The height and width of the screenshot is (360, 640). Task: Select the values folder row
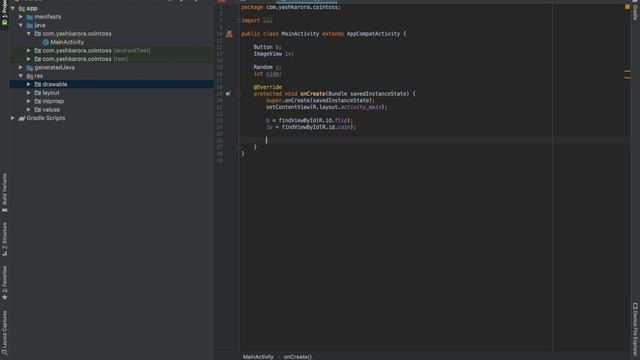coord(111,110)
